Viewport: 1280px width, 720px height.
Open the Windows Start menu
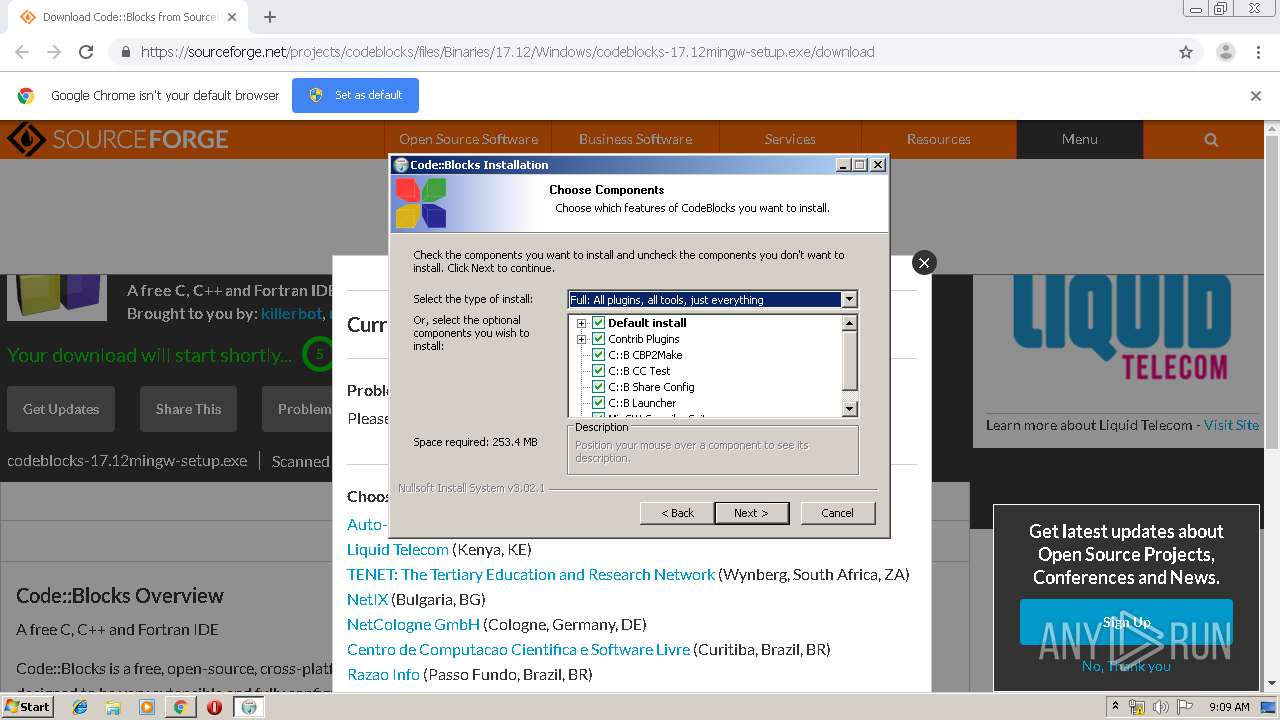pyautogui.click(x=27, y=706)
